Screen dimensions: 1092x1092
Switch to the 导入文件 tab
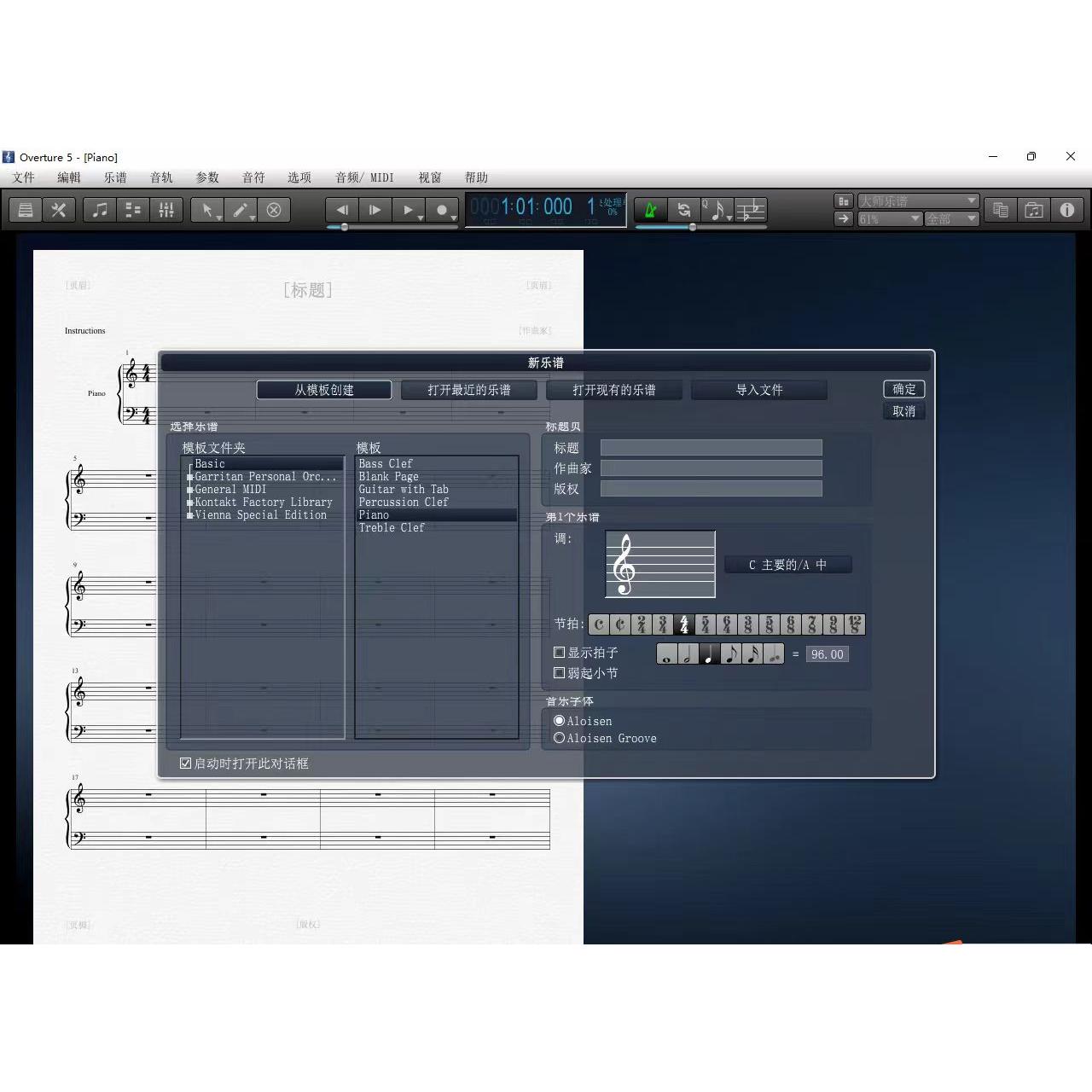click(759, 390)
